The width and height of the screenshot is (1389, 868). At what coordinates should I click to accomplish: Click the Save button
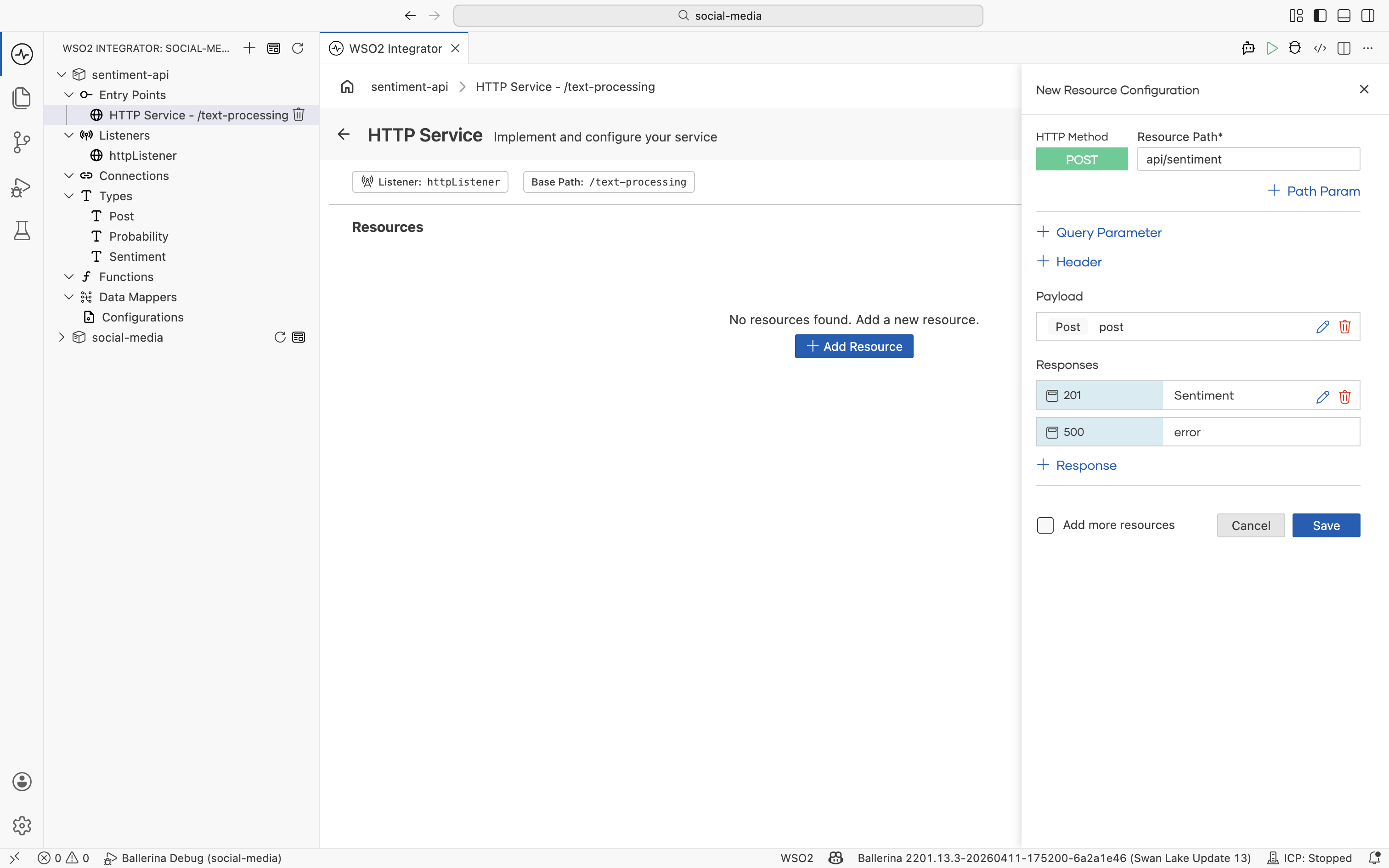(1326, 525)
